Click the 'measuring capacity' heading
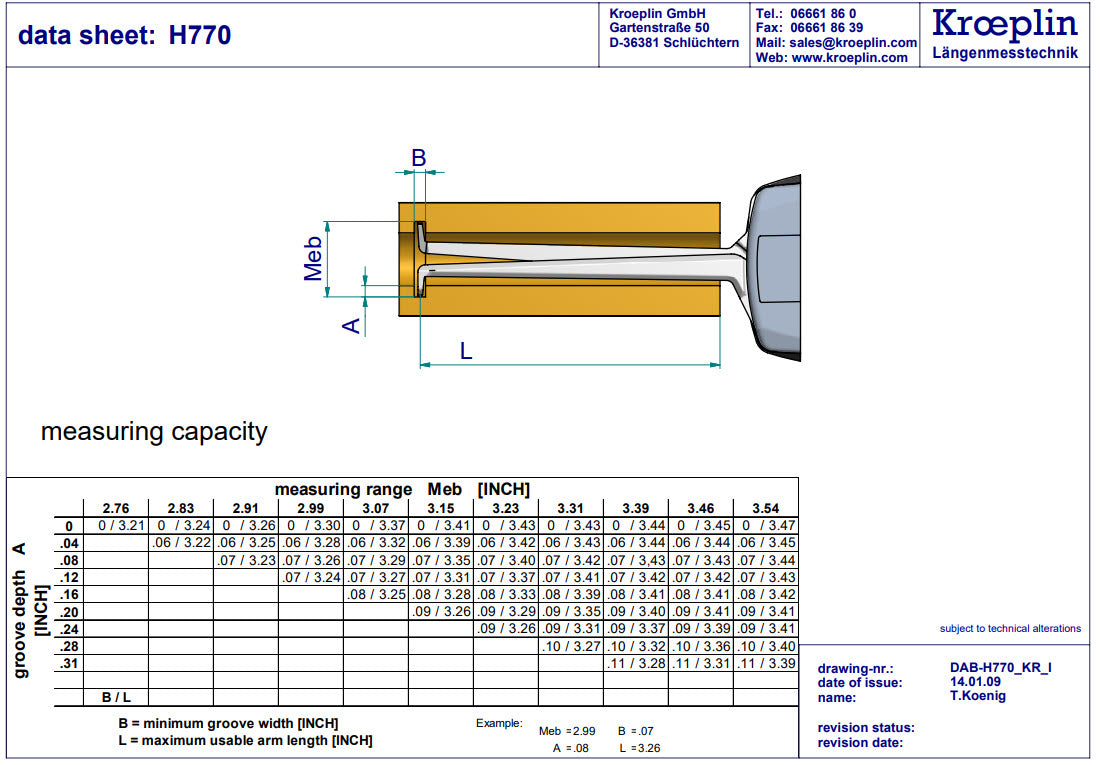This screenshot has width=1100, height=765. point(154,432)
